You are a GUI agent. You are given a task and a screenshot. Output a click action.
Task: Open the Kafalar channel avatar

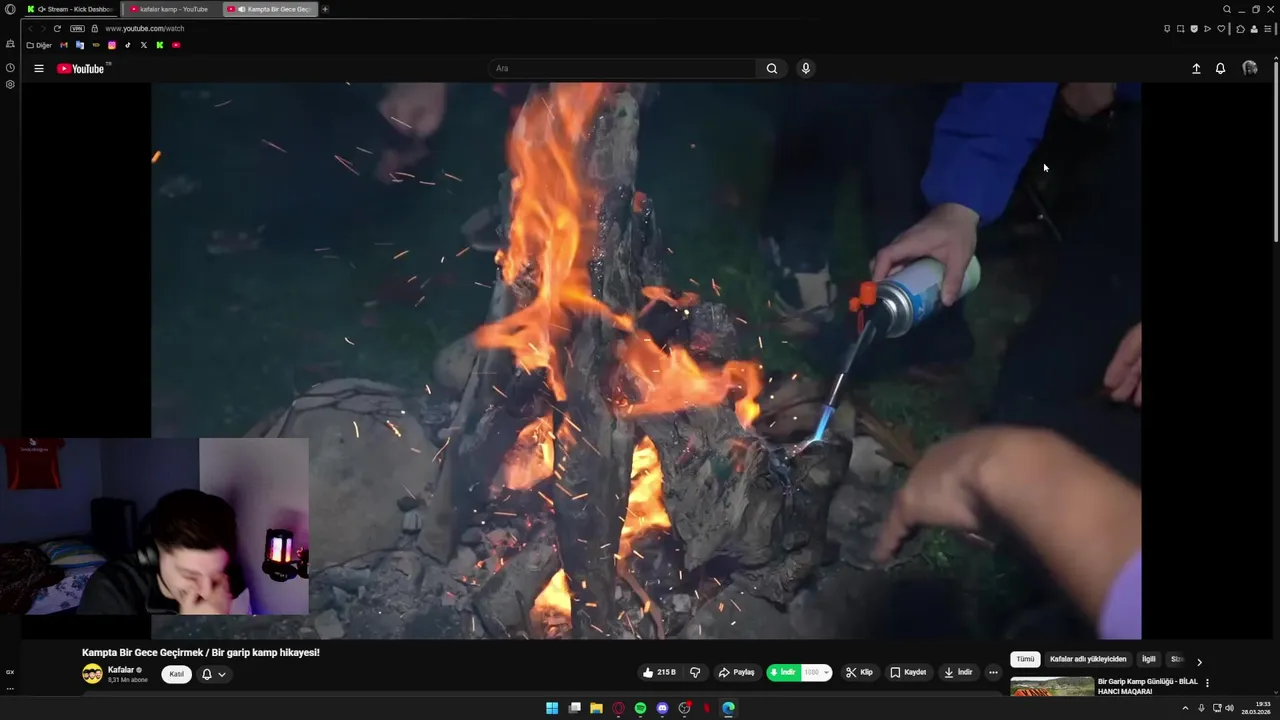(92, 674)
